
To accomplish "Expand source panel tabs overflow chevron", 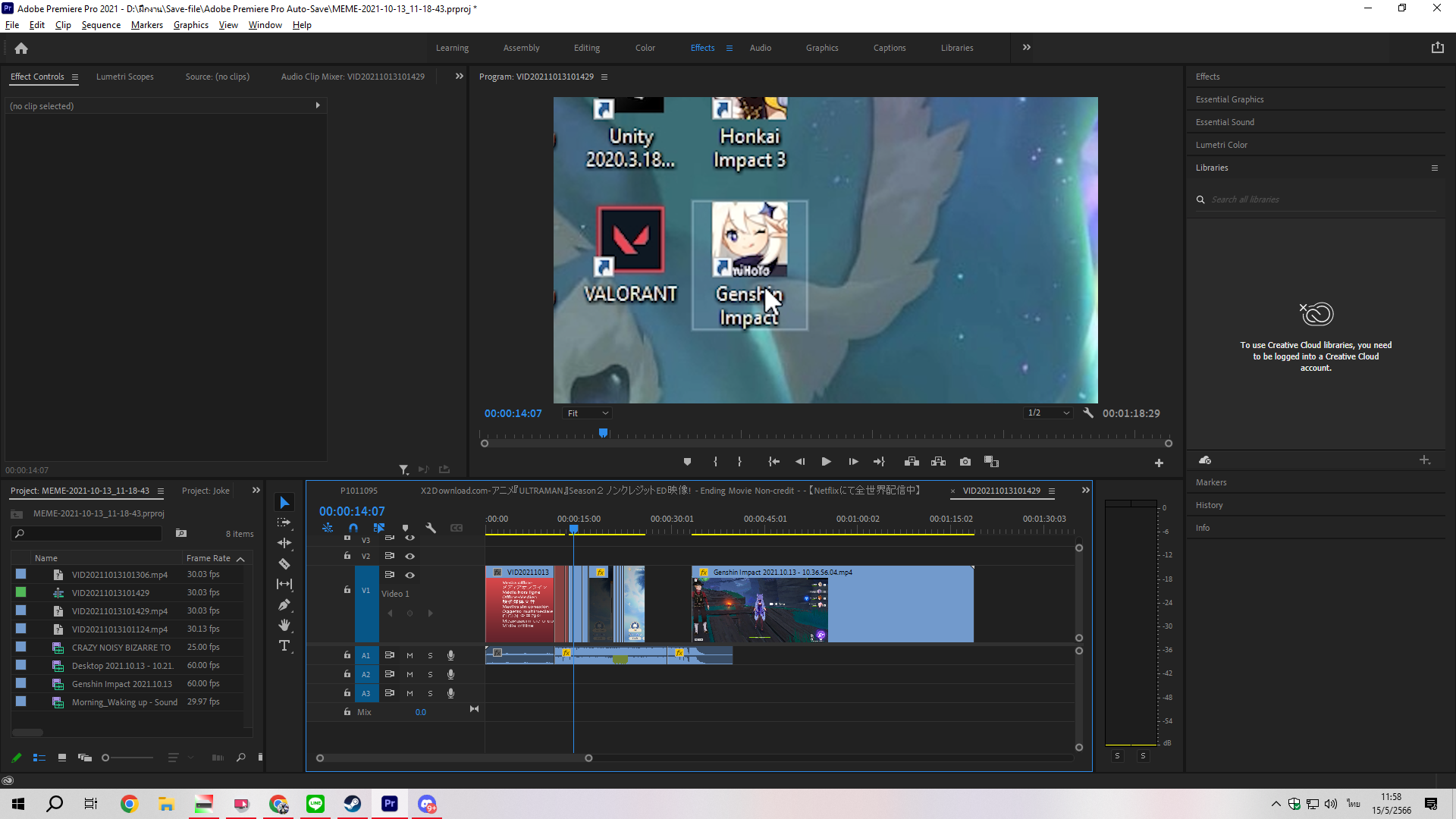I will coord(459,76).
